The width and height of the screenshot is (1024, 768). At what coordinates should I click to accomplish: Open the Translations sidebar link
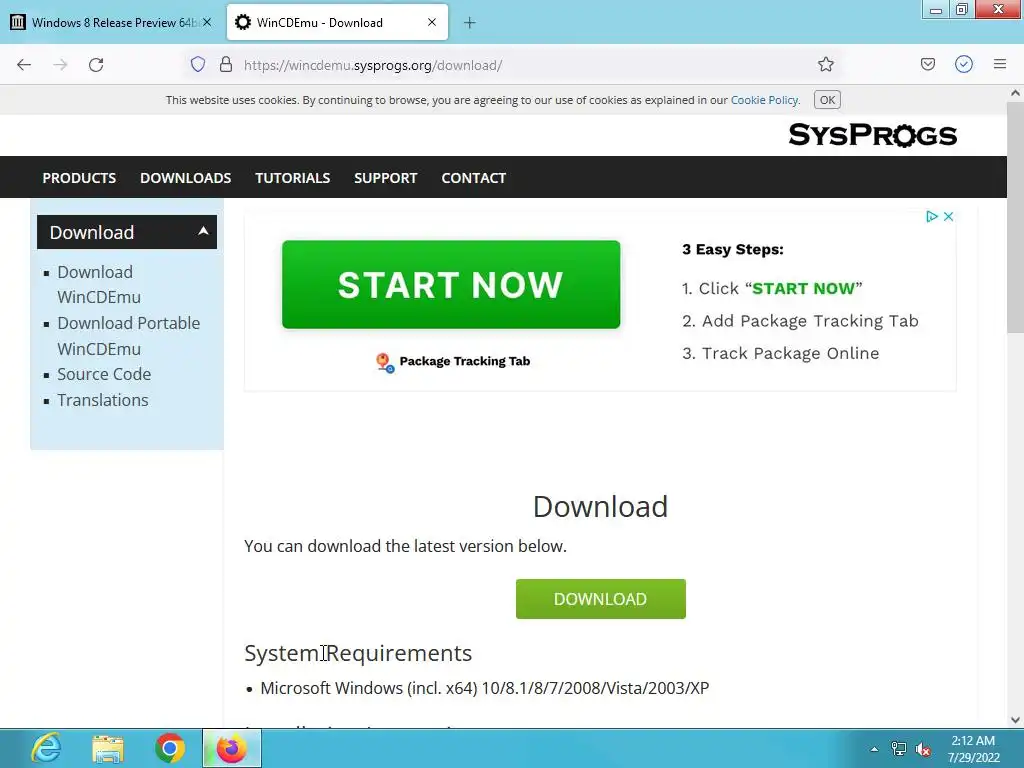103,400
